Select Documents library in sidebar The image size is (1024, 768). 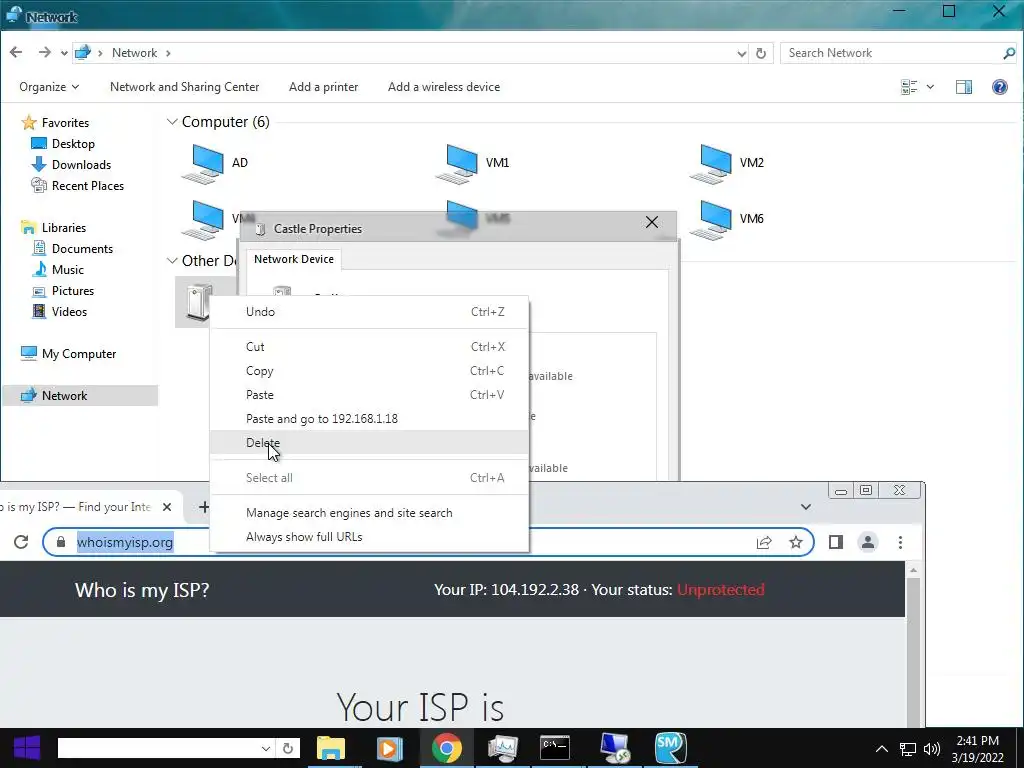72,249
